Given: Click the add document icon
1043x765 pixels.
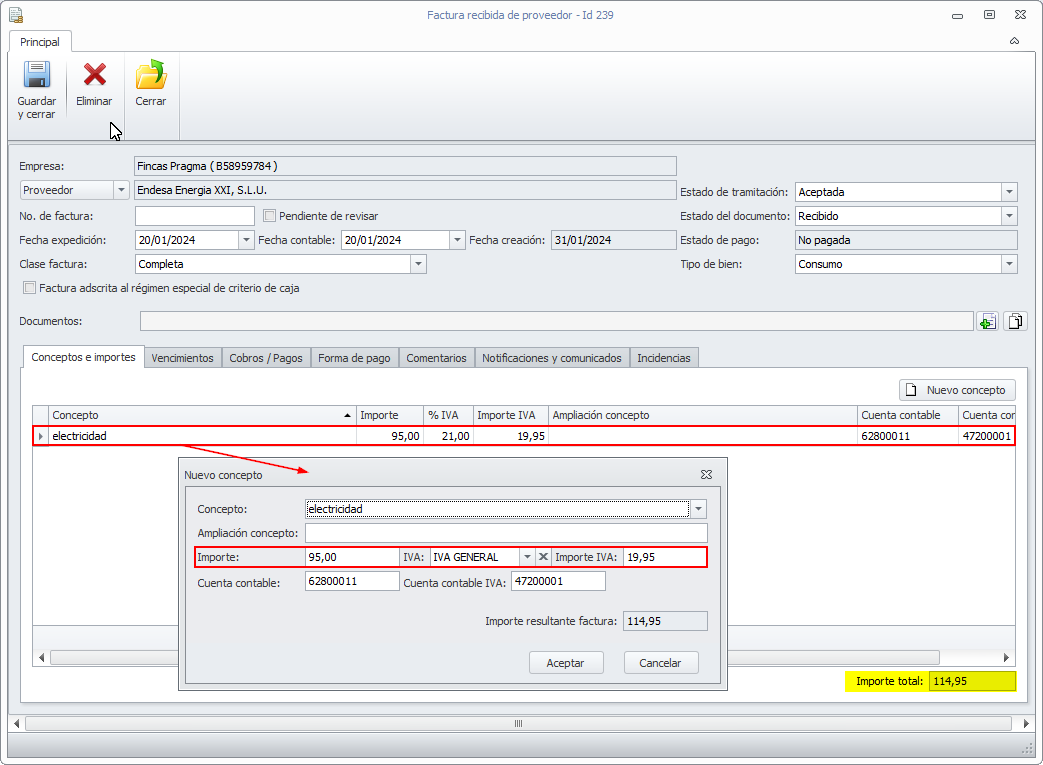Looking at the screenshot, I should pos(987,321).
